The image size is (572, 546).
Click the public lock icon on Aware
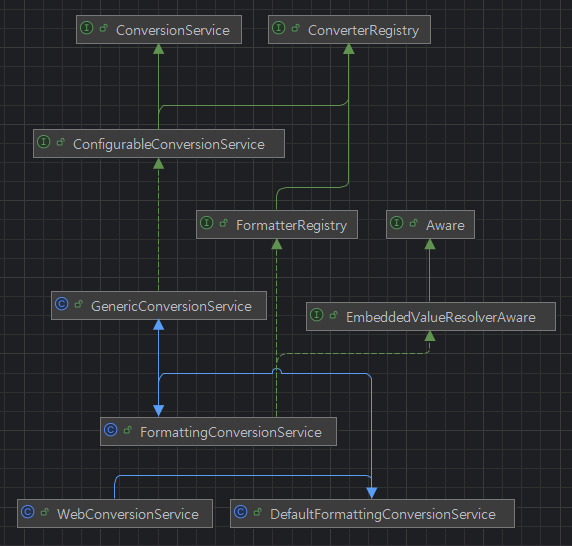tap(414, 223)
